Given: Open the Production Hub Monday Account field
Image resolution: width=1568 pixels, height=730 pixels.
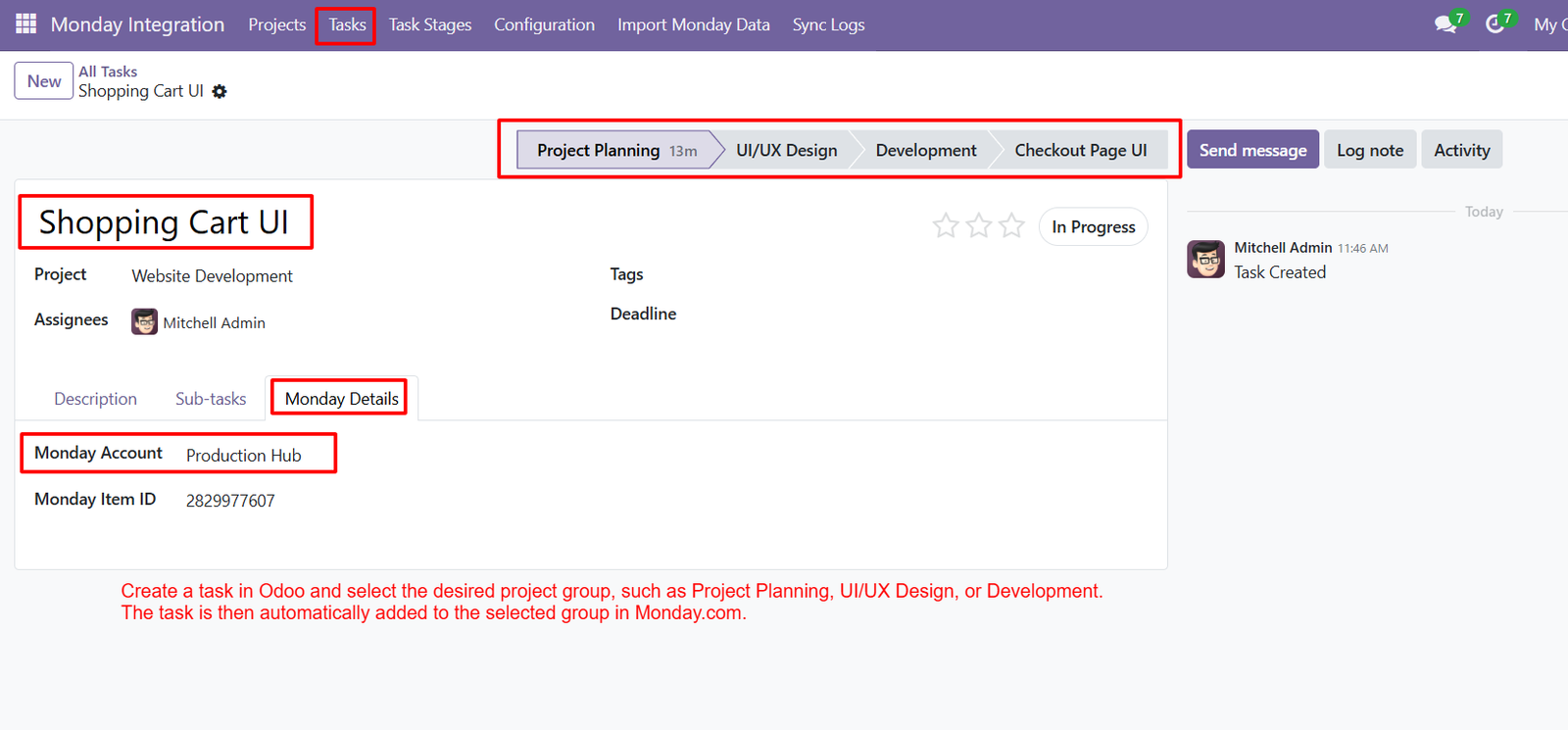Looking at the screenshot, I should coord(244,456).
